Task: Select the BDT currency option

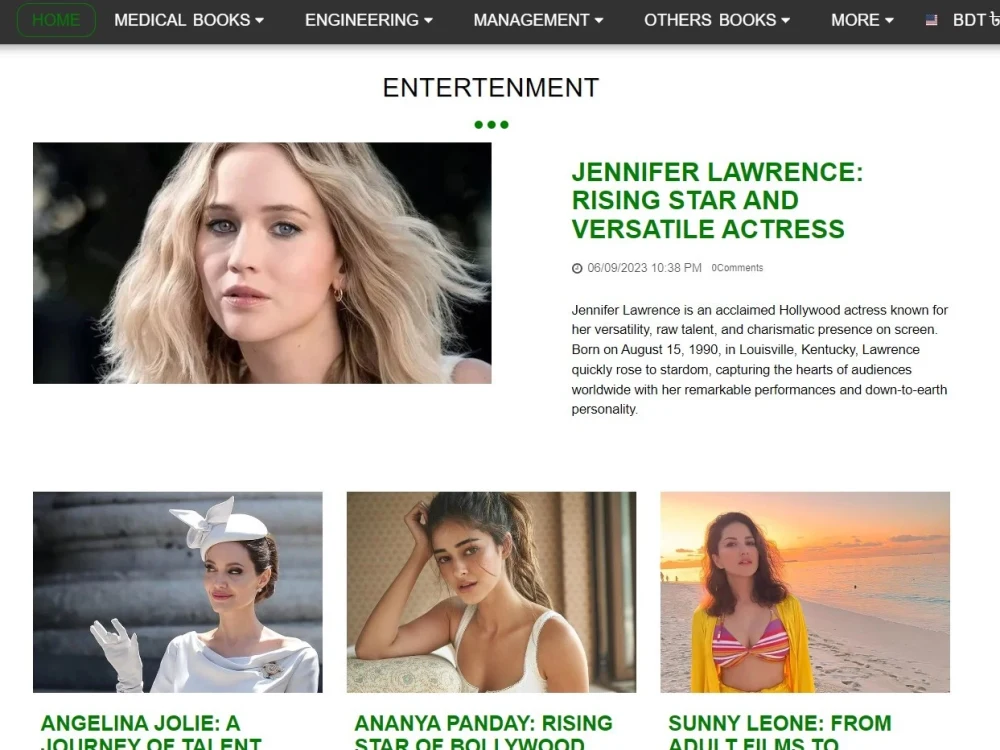Action: pos(976,20)
